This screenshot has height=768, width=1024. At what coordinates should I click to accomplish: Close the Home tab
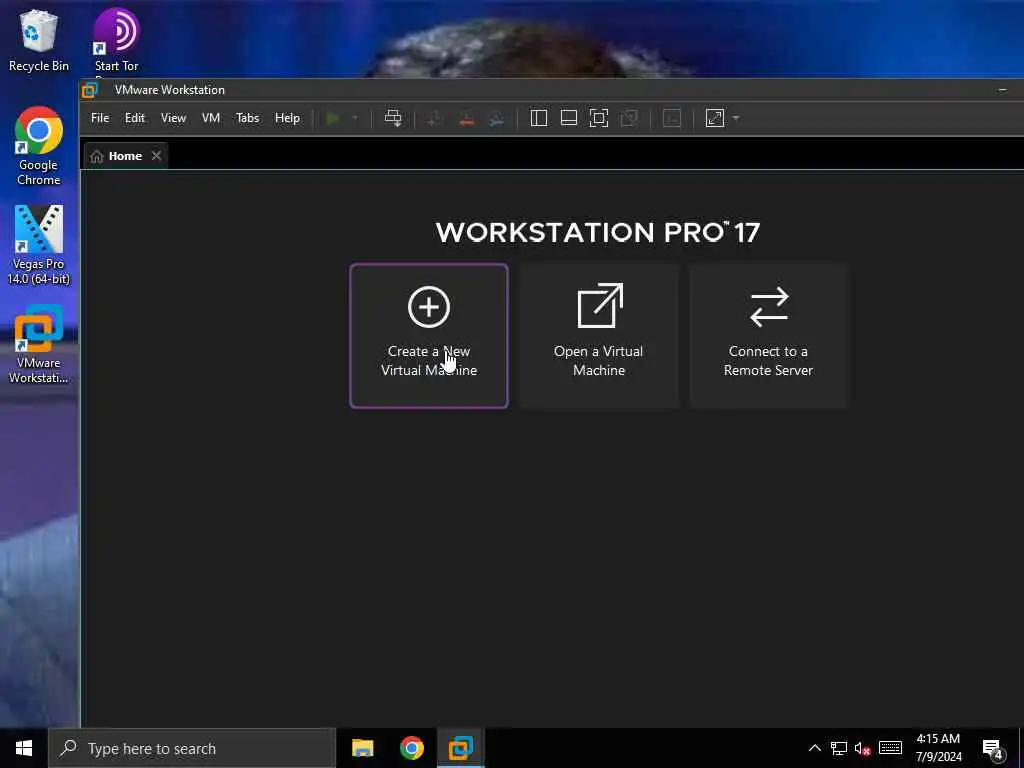156,155
